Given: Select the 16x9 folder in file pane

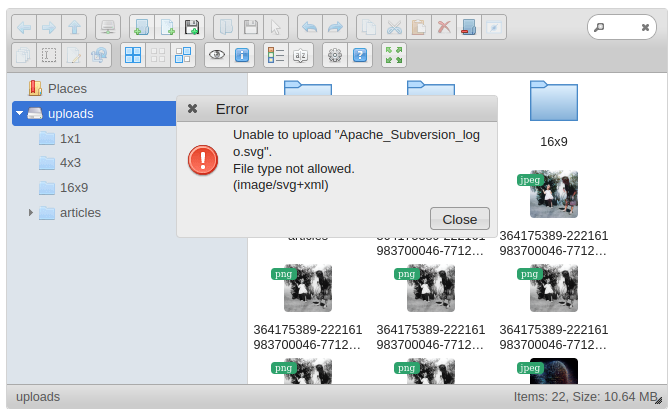Looking at the screenshot, I should 554,101.
